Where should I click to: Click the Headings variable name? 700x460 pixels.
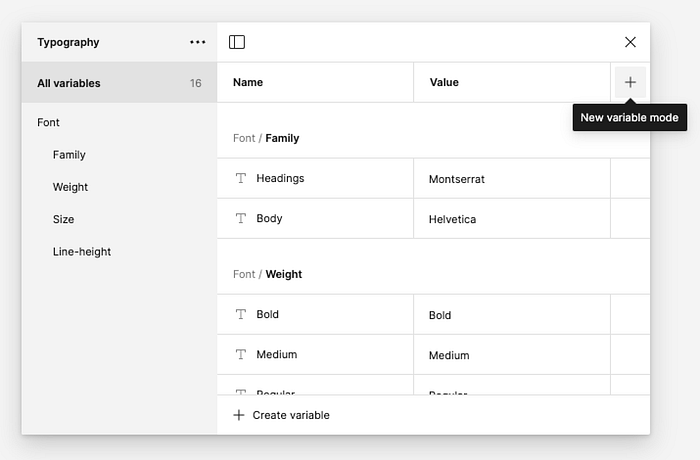click(x=280, y=178)
